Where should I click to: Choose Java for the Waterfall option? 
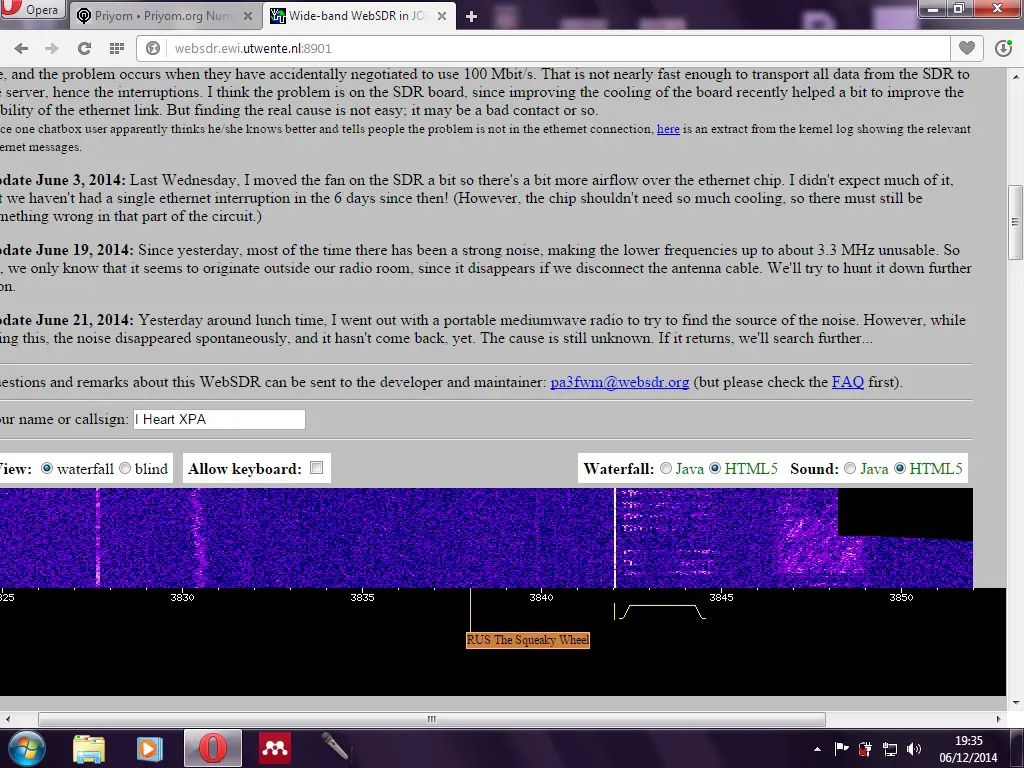(x=666, y=469)
